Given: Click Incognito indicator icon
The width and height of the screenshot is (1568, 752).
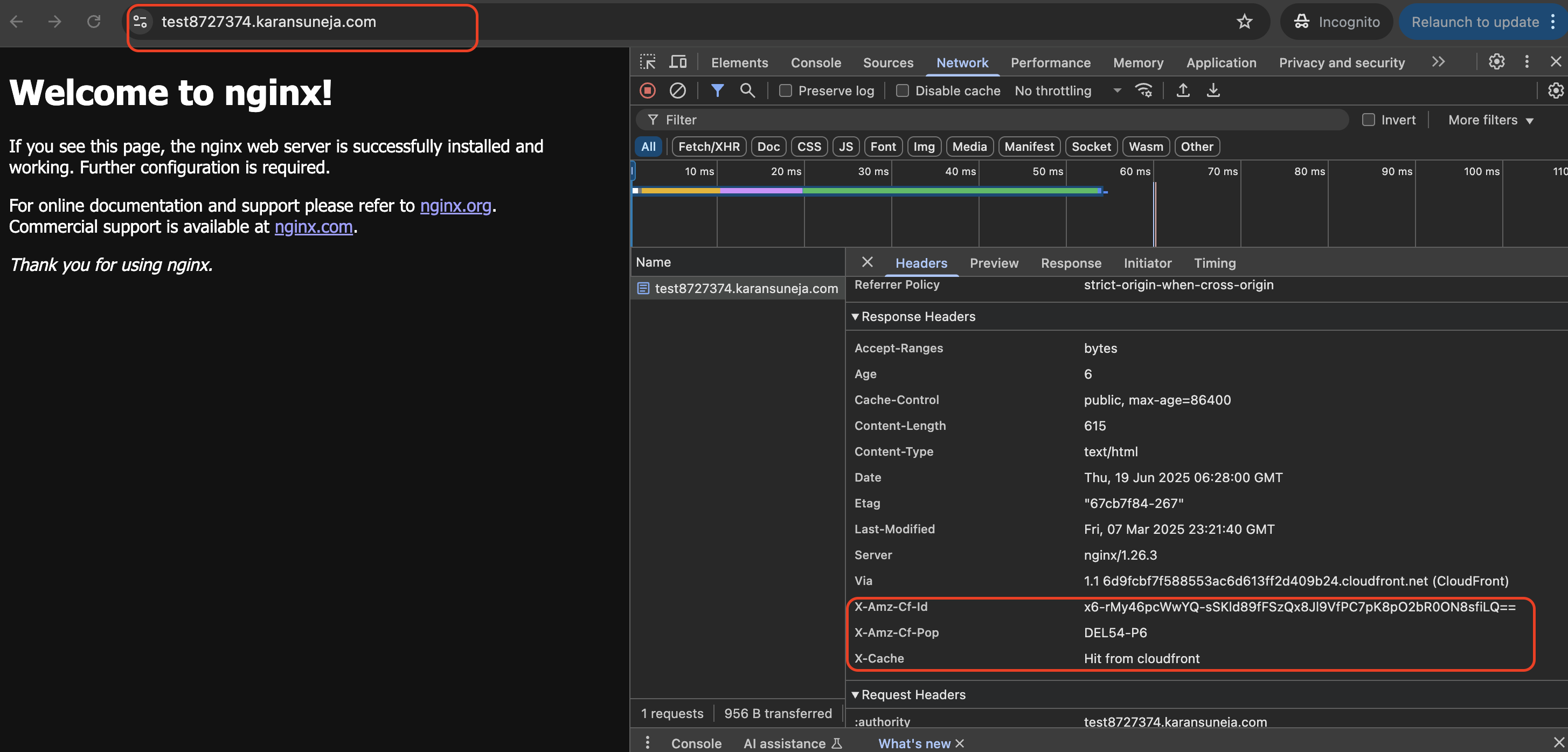Looking at the screenshot, I should [1301, 22].
